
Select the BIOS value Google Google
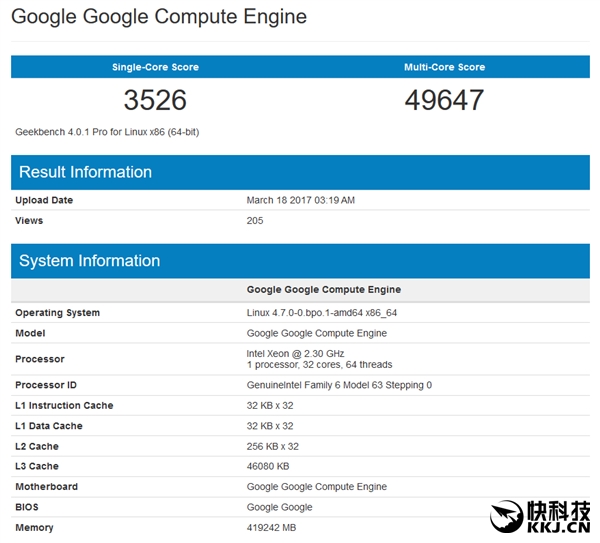click(280, 507)
